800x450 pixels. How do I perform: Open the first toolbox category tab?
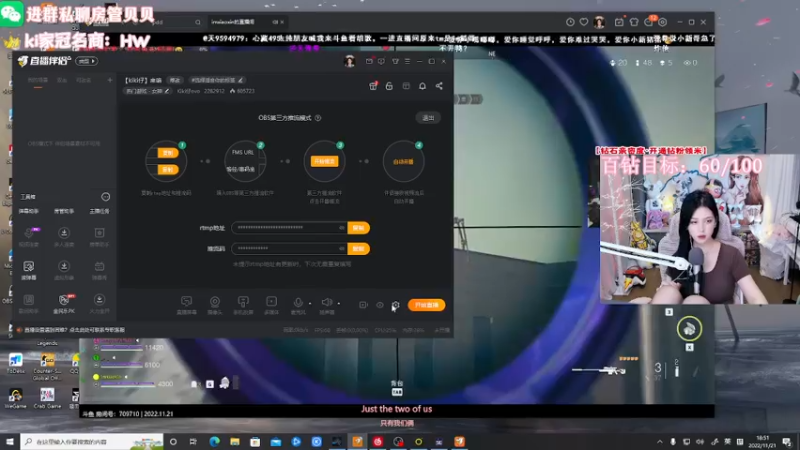tap(29, 211)
